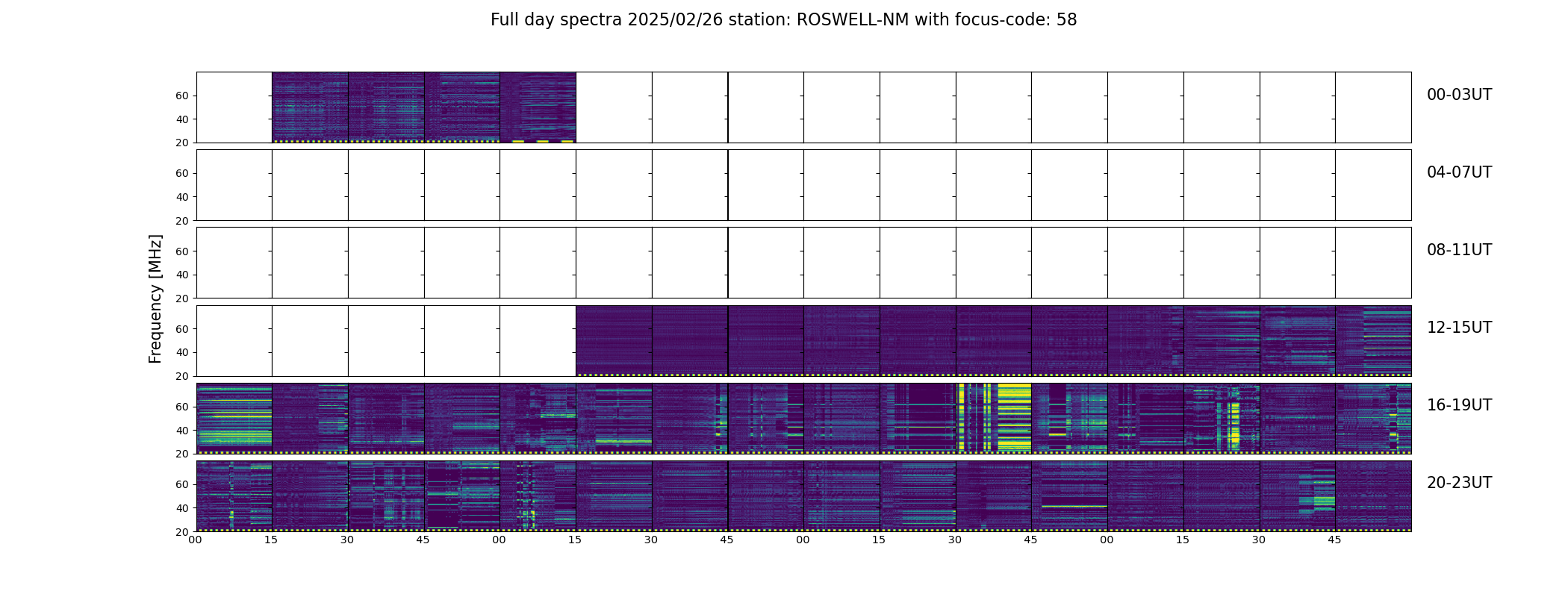1568x597 pixels.
Task: Click the "60" tick label of 04-07UT row
Action: tap(182, 173)
